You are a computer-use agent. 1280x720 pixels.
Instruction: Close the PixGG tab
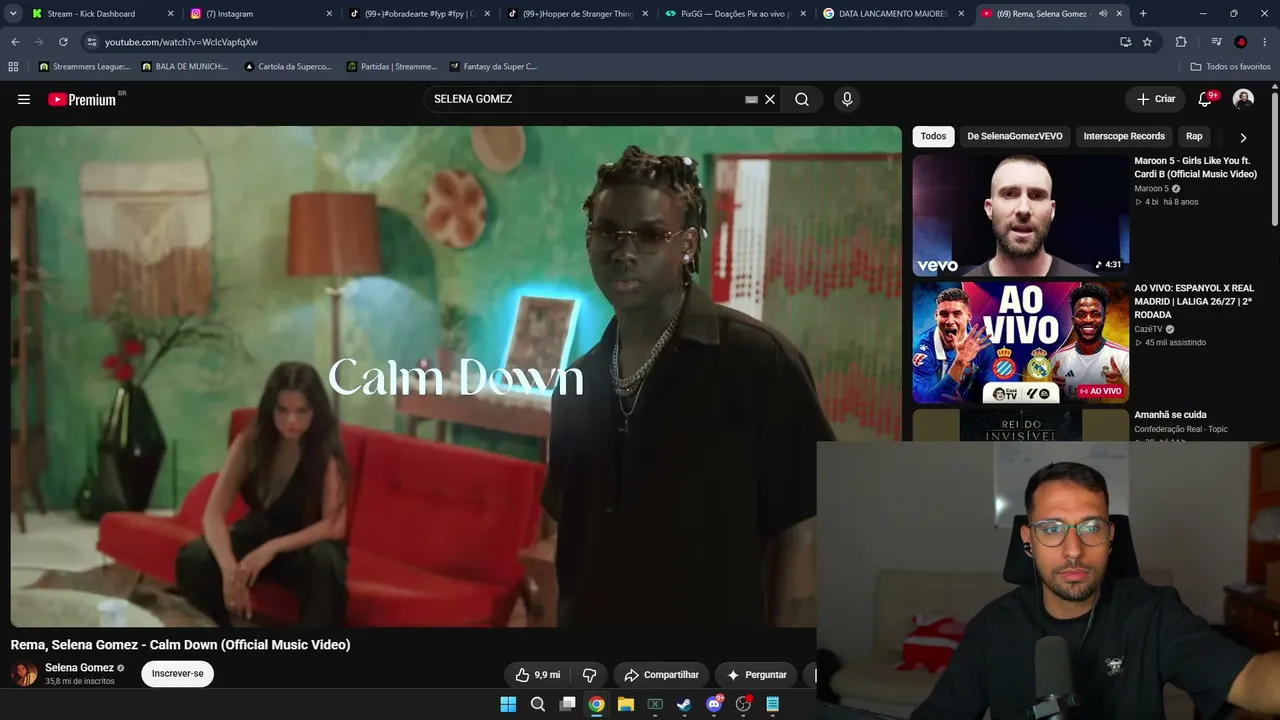coord(803,14)
